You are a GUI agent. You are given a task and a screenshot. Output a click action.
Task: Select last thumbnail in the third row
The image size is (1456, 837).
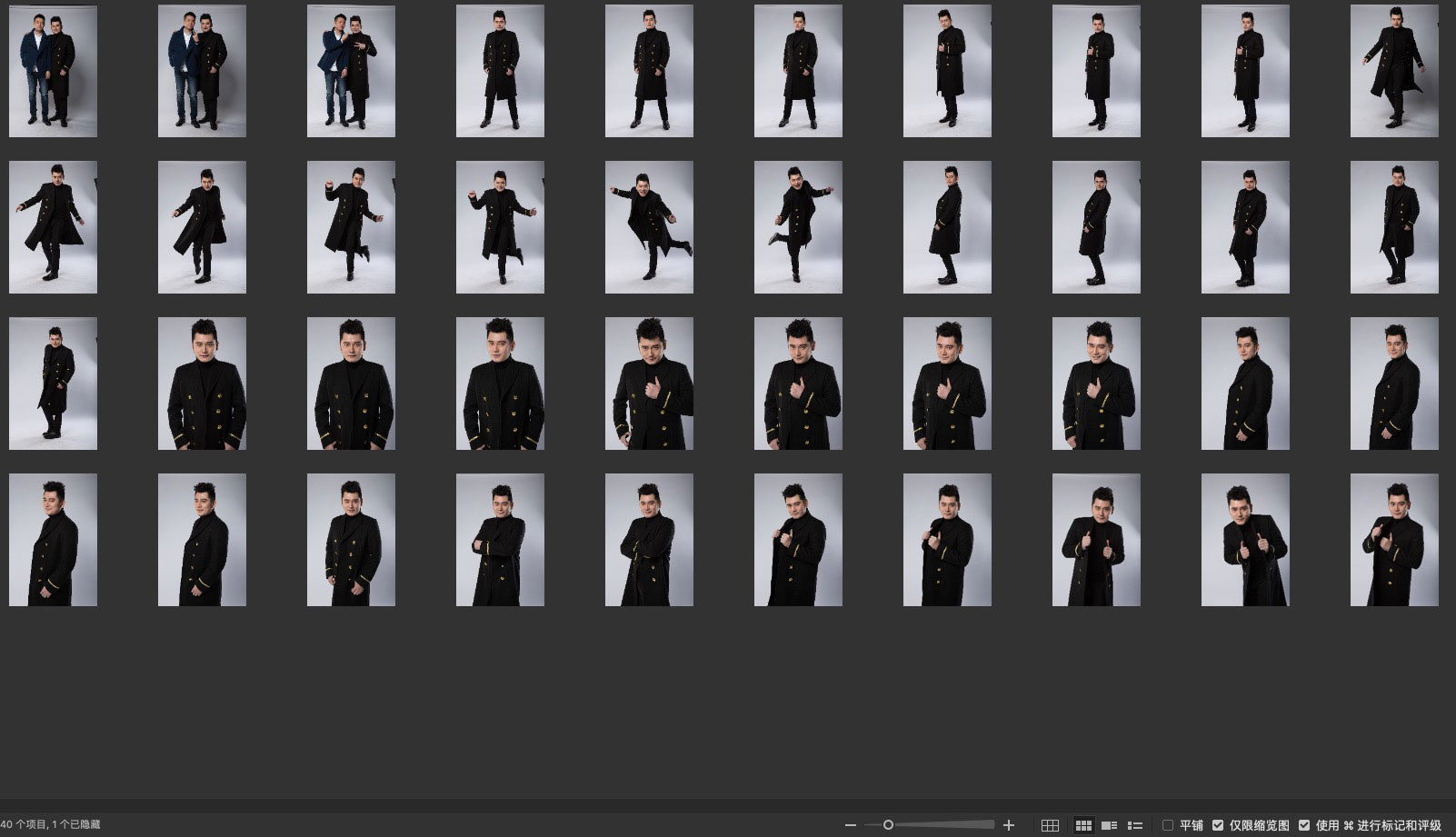[1394, 384]
